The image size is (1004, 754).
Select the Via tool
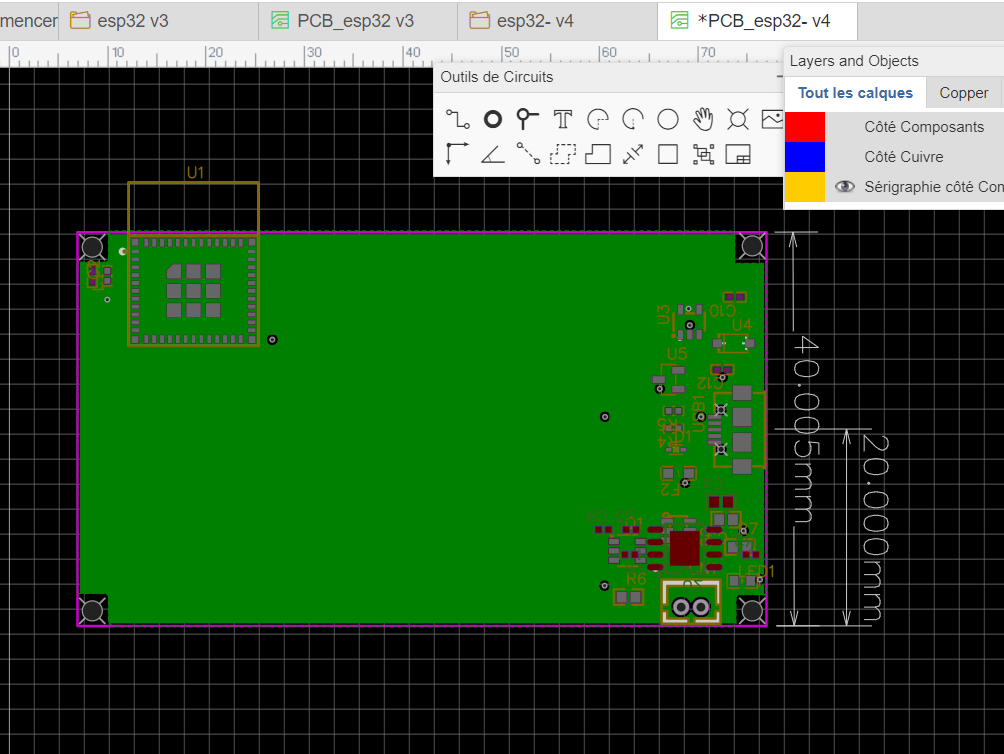528,119
